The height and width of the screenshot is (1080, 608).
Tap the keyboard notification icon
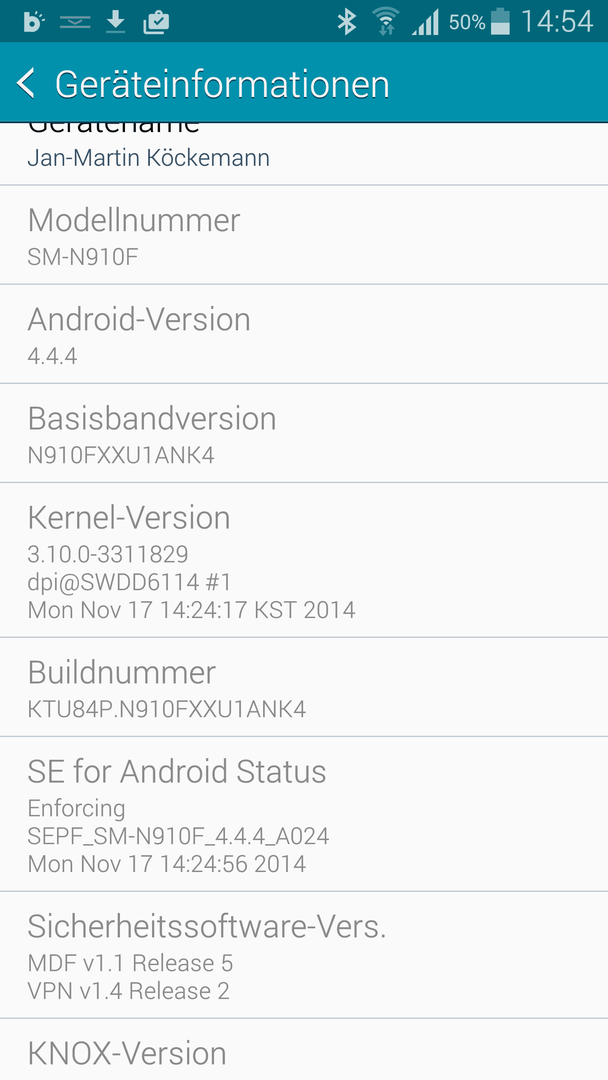coord(75,23)
